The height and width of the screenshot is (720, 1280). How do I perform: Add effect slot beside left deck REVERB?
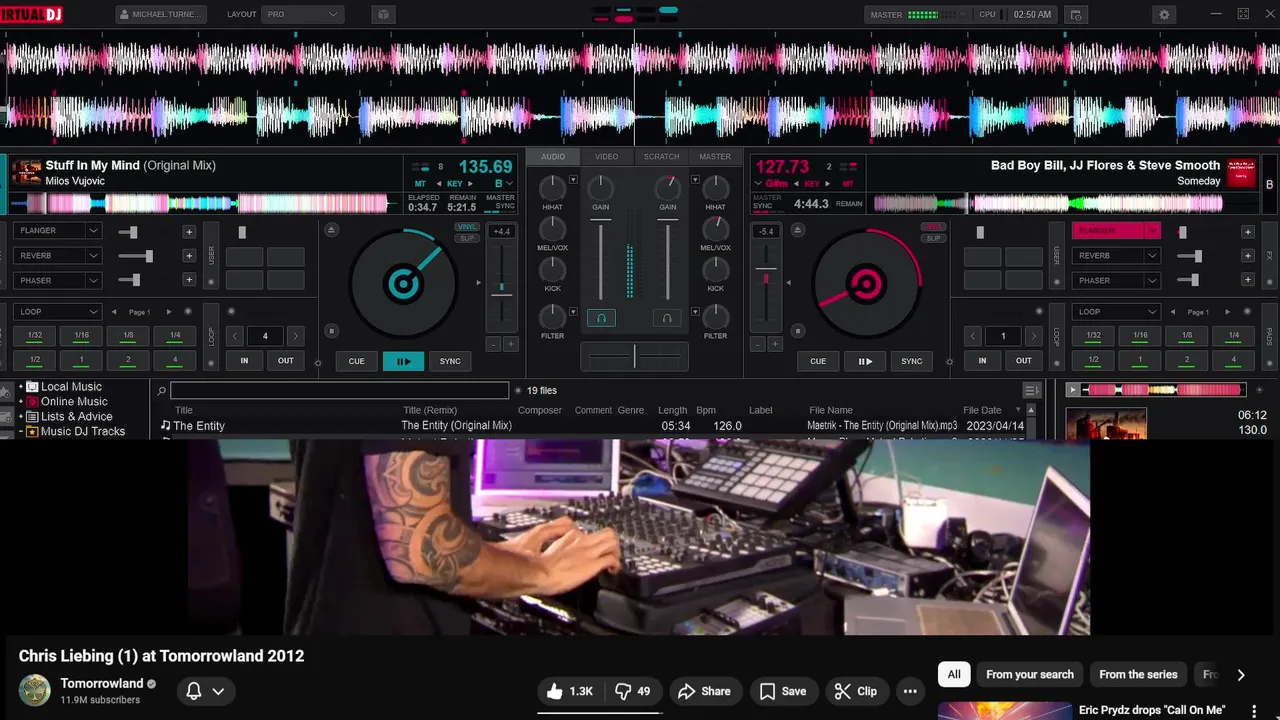tap(188, 256)
